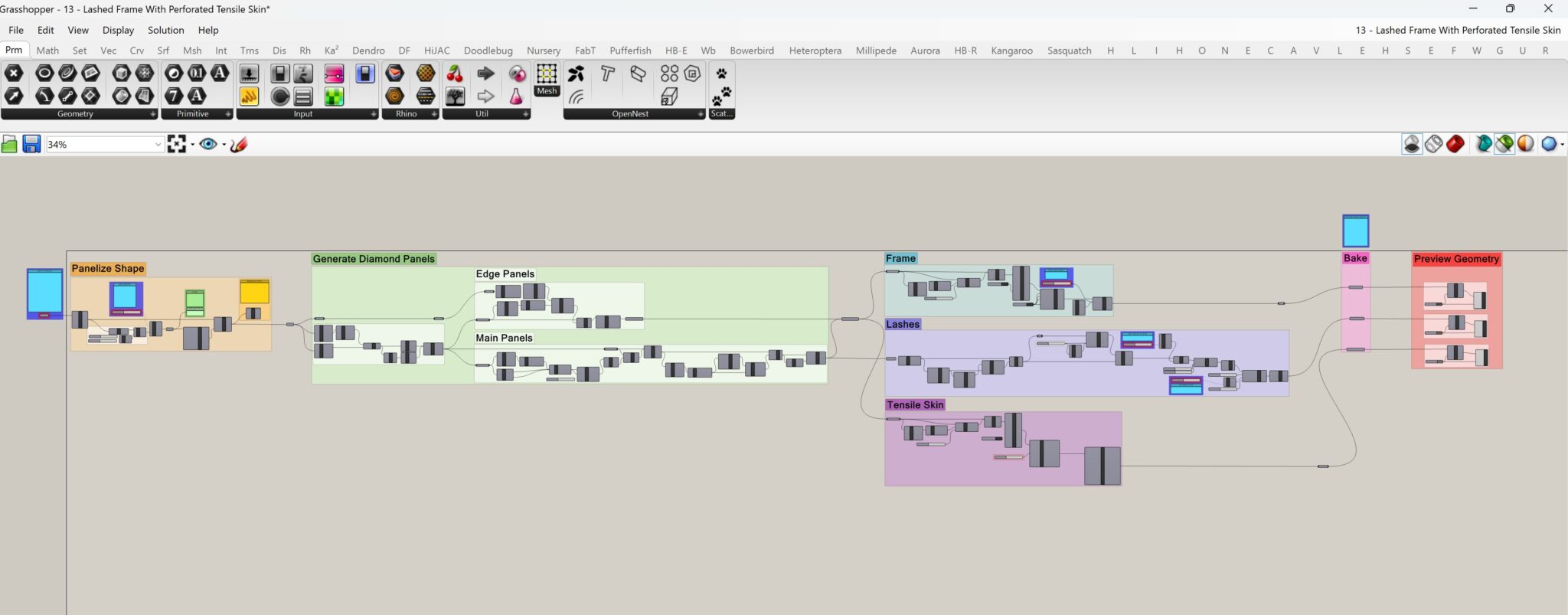Switch to the Kangaroo tab
The height and width of the screenshot is (615, 1568).
[x=1011, y=51]
